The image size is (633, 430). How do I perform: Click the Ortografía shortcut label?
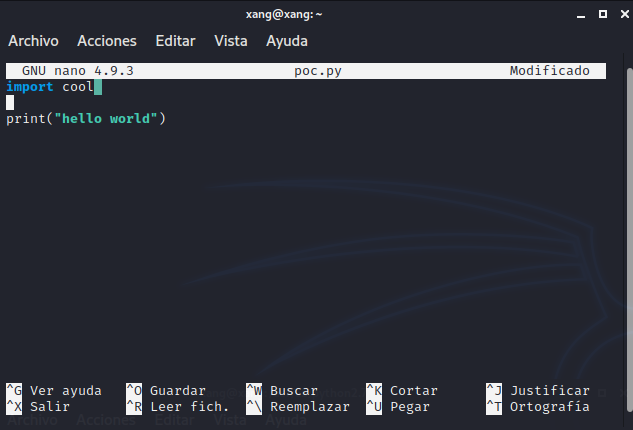[549, 407]
